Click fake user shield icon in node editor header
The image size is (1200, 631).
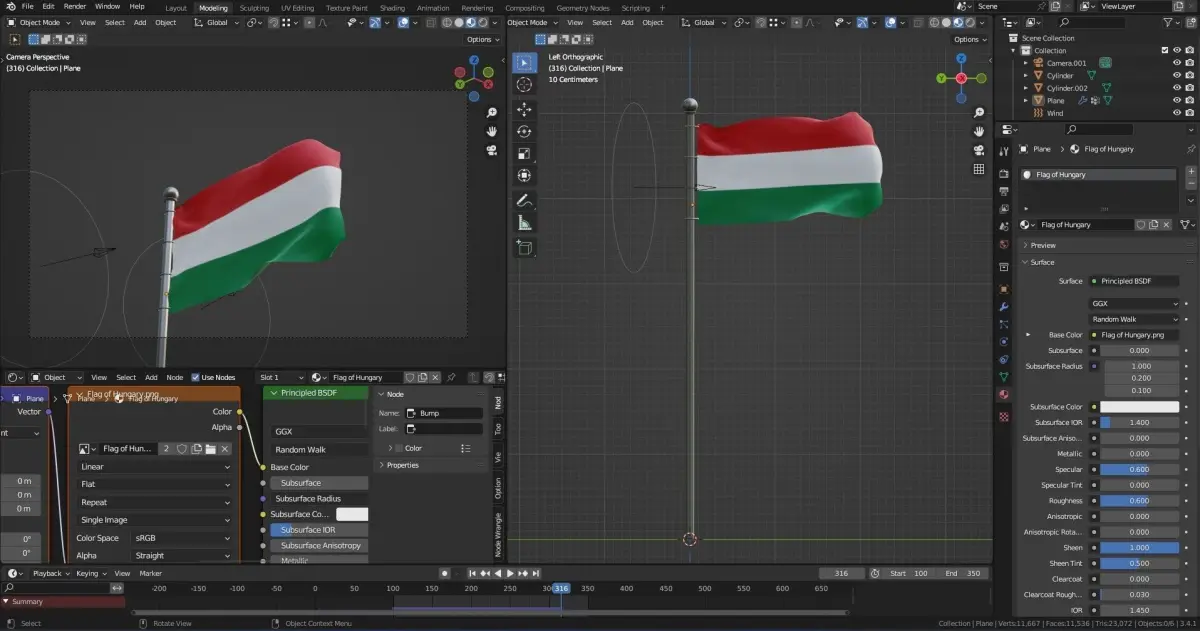point(408,377)
